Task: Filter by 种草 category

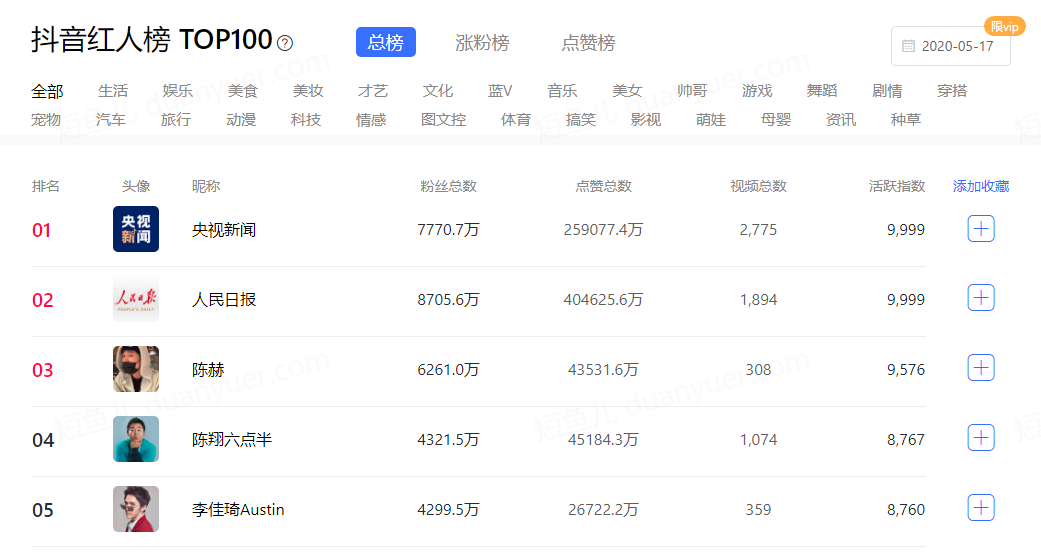Action: coord(906,120)
